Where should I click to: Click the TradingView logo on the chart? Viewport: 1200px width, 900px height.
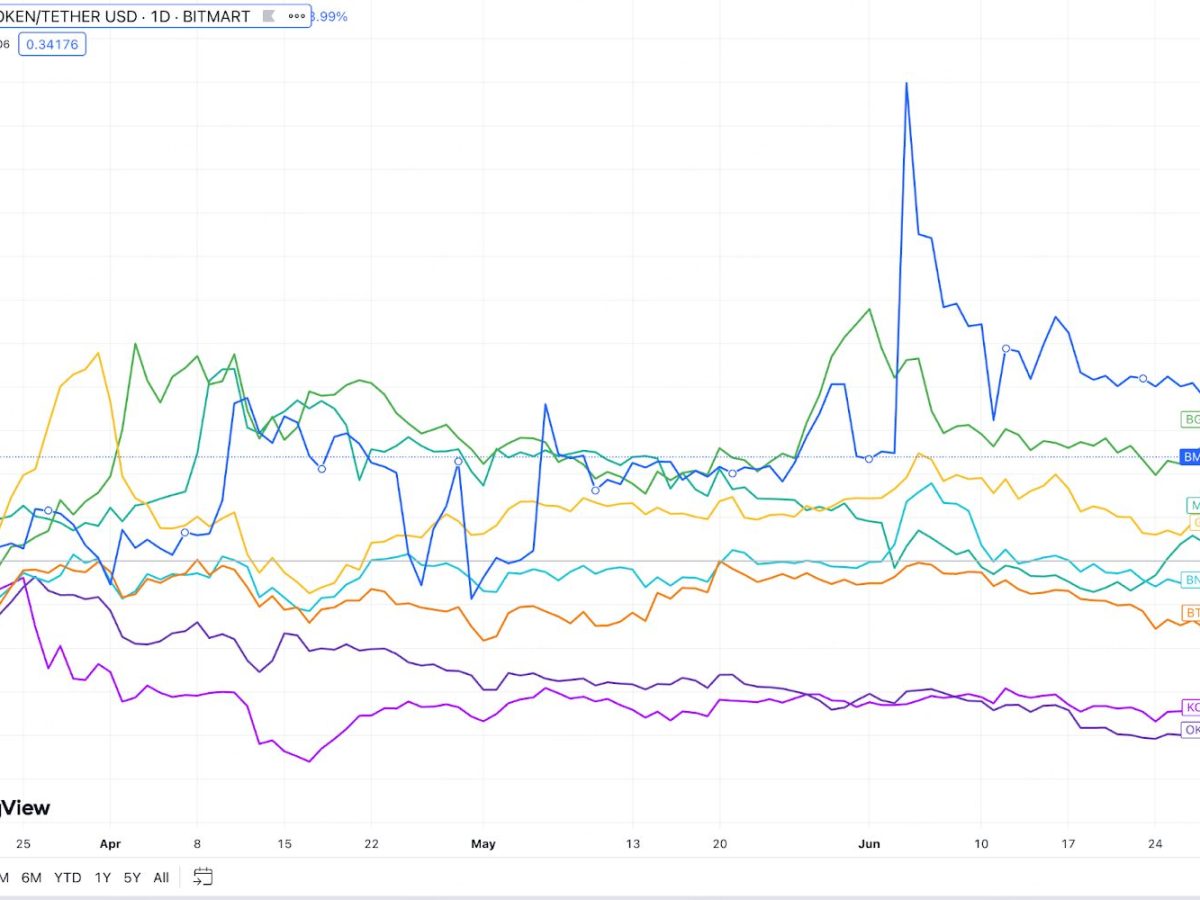coord(25,807)
